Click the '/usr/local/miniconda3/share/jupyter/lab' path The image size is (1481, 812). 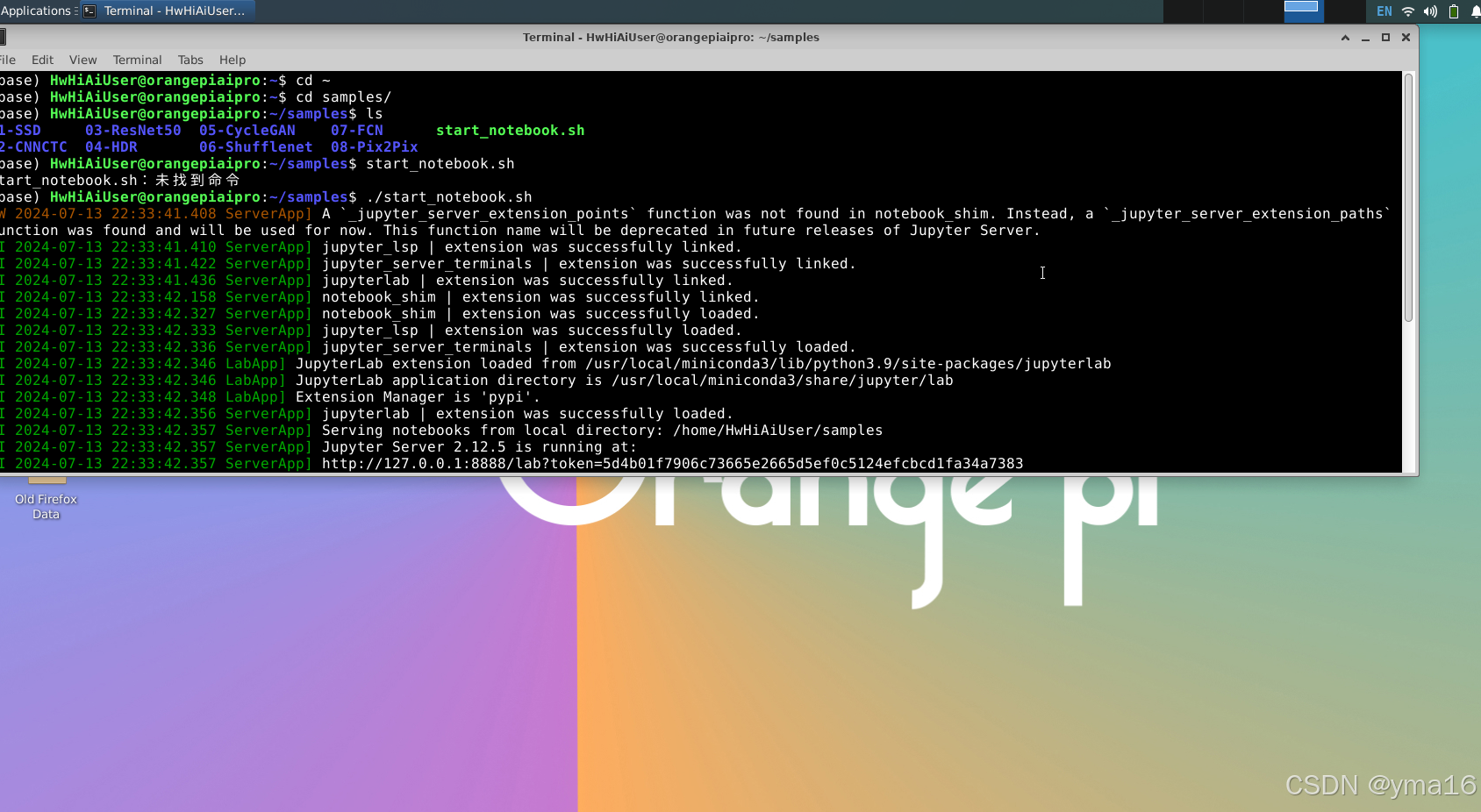[x=782, y=381]
